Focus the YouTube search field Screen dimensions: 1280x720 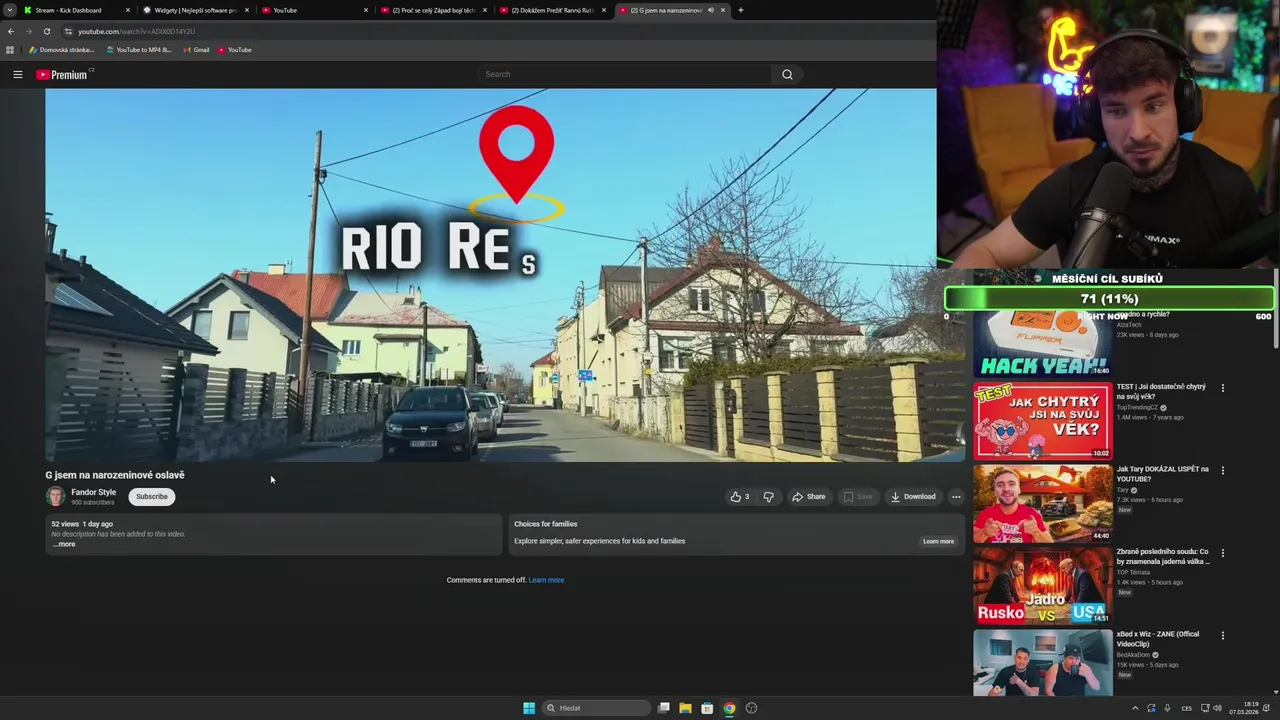coord(625,74)
